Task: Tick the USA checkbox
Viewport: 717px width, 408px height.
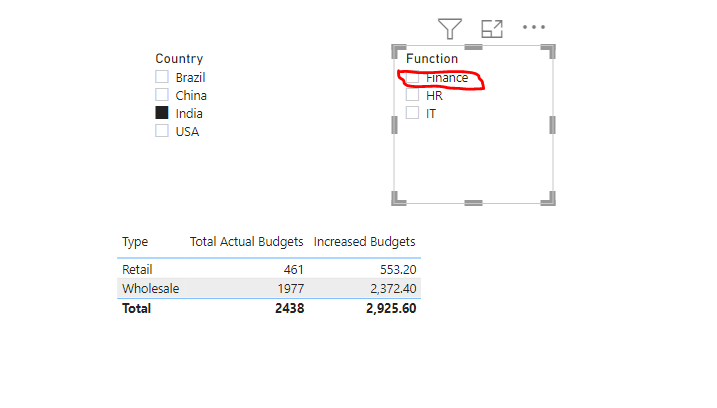Action: pos(162,131)
